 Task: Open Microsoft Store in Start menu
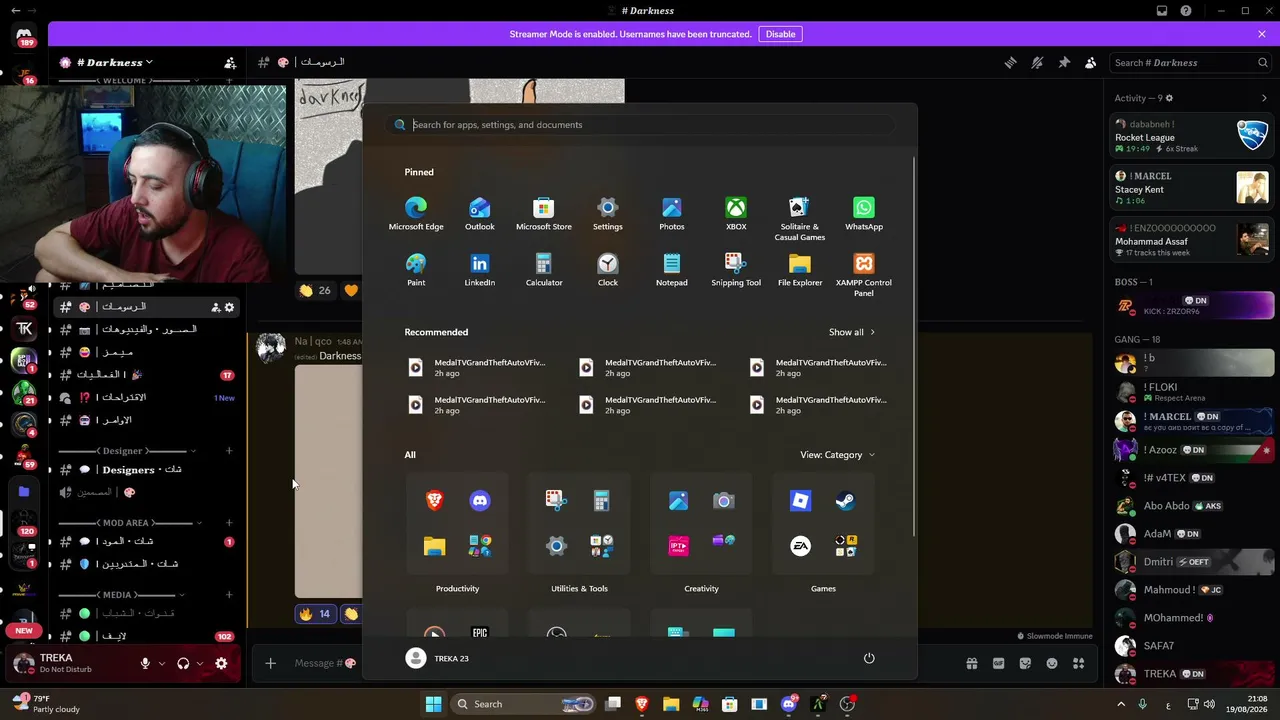pyautogui.click(x=544, y=214)
